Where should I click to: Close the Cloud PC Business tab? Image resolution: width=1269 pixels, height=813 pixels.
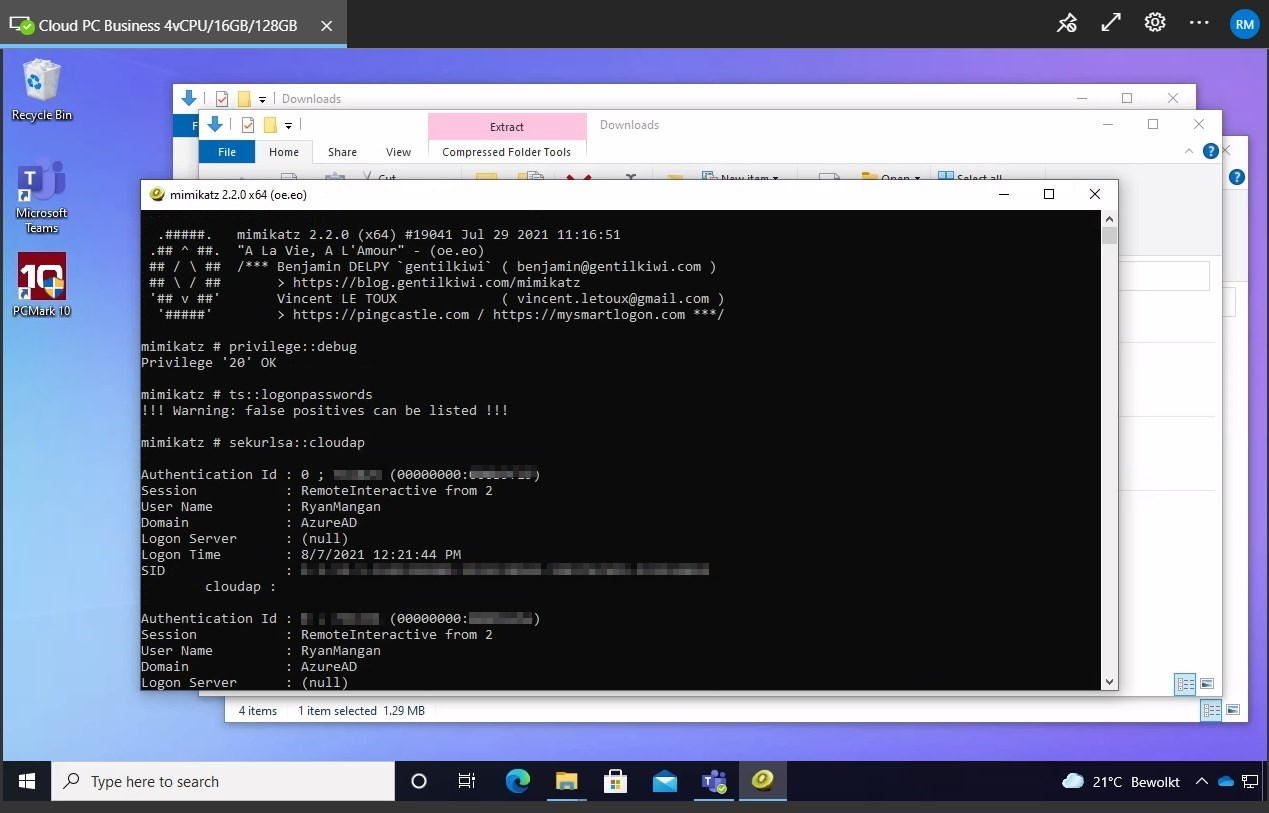(x=327, y=25)
